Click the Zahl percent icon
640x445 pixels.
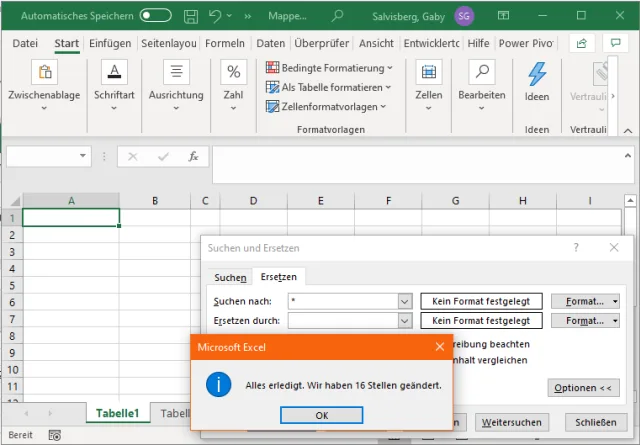coord(233,72)
